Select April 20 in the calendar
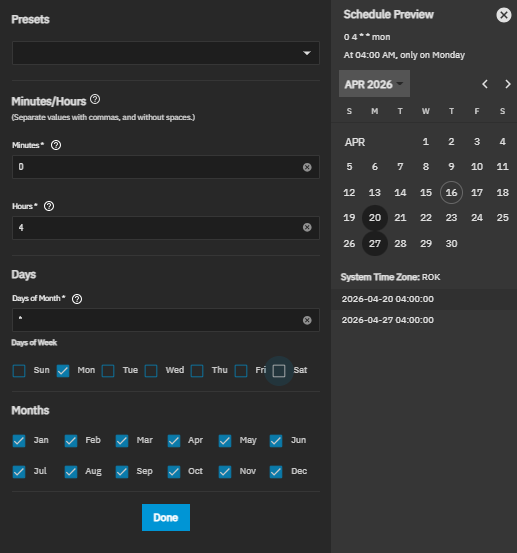The width and height of the screenshot is (517, 553). (375, 218)
